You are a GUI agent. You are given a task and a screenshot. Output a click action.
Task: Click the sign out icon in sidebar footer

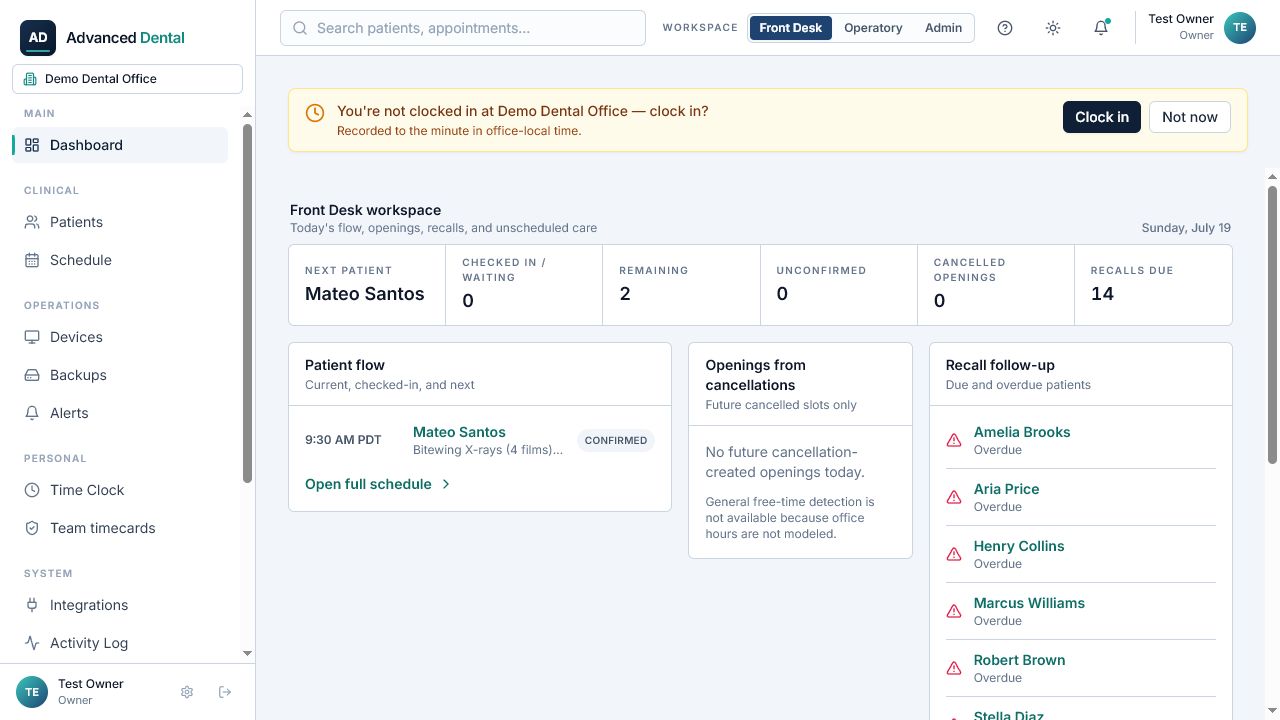(225, 692)
